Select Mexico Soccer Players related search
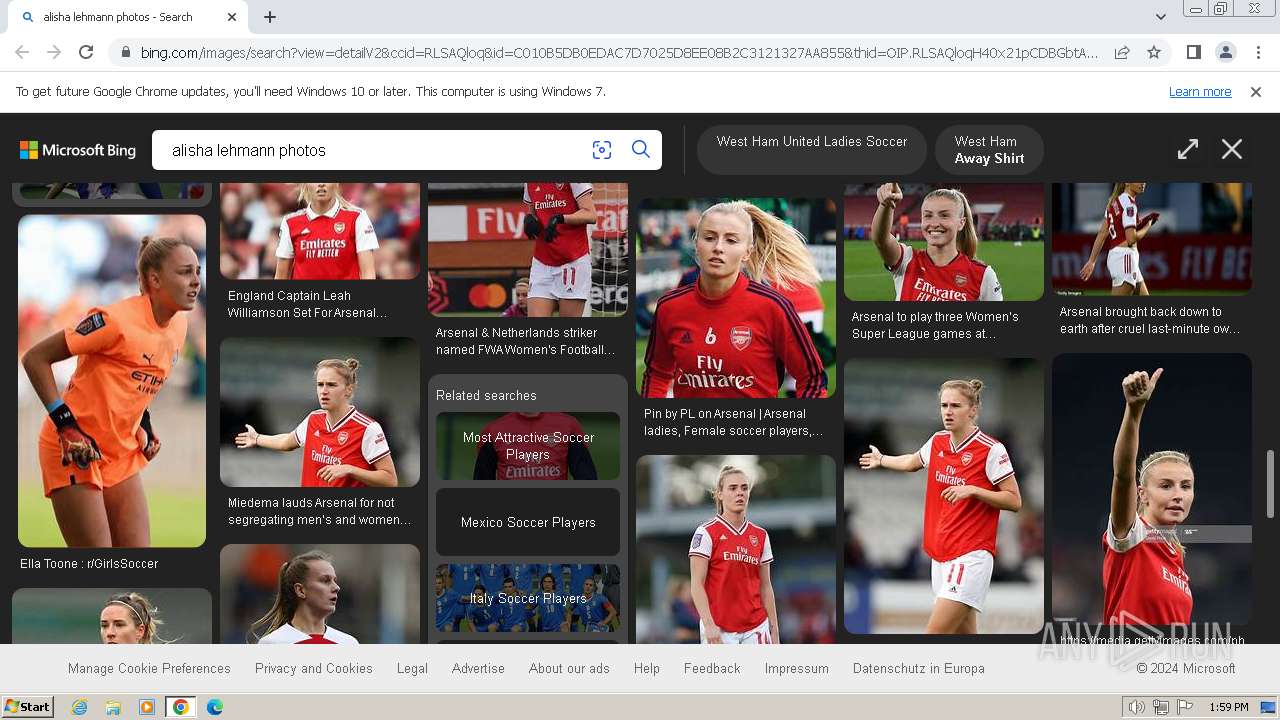This screenshot has height=720, width=1280. 528,522
